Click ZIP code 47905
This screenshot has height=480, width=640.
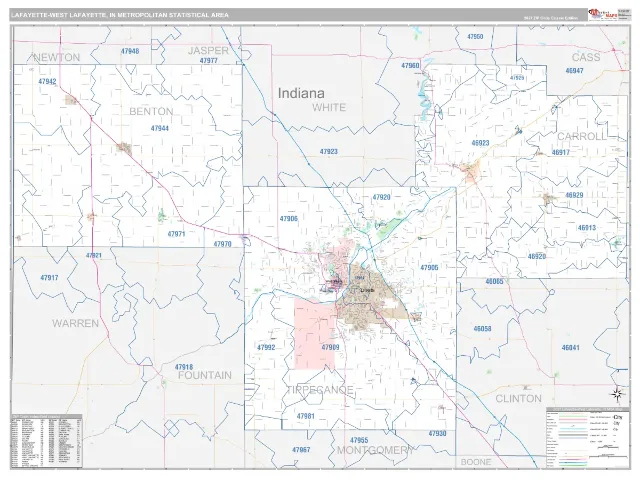point(429,268)
